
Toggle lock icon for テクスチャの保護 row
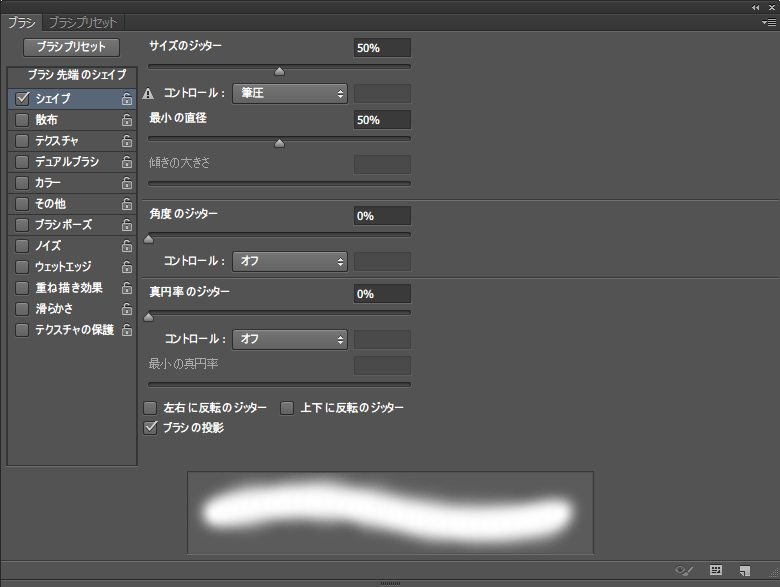coord(127,330)
